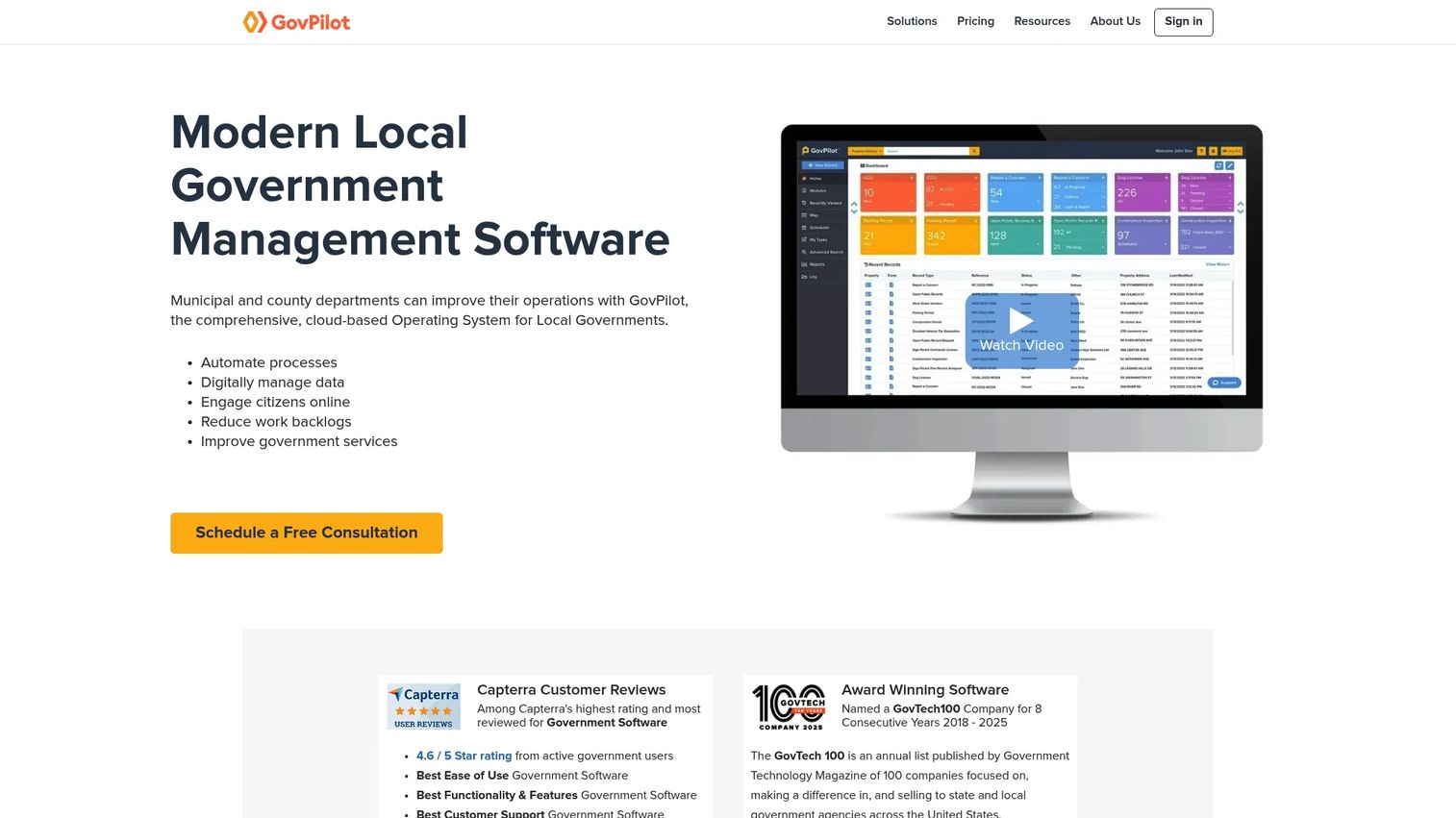This screenshot has width=1456, height=818.
Task: Open the 4.6 / 5 Star rating link
Action: [x=464, y=756]
